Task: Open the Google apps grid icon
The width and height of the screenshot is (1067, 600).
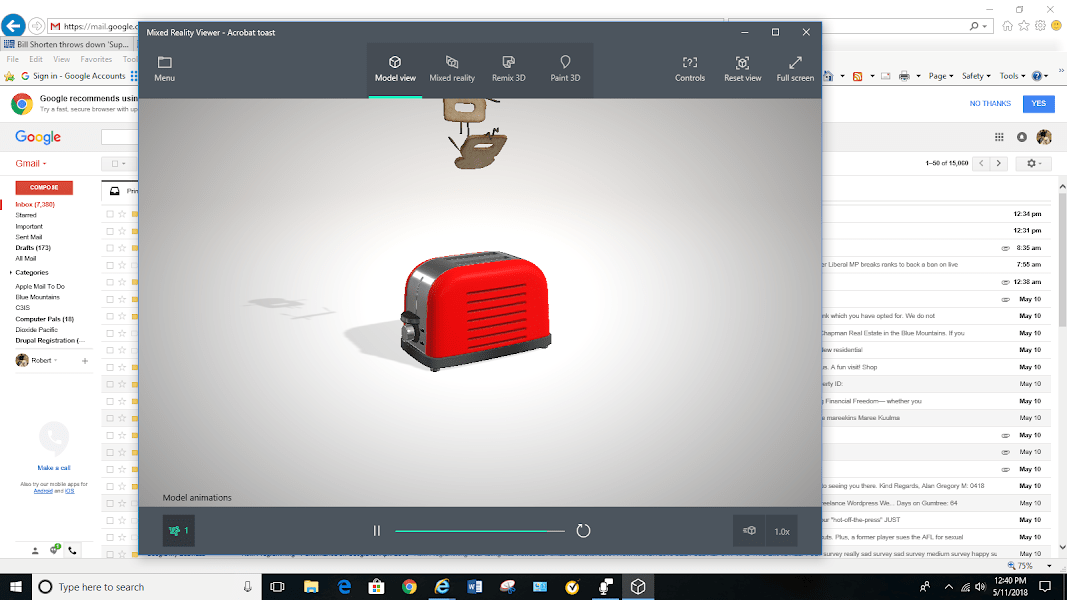Action: click(999, 137)
